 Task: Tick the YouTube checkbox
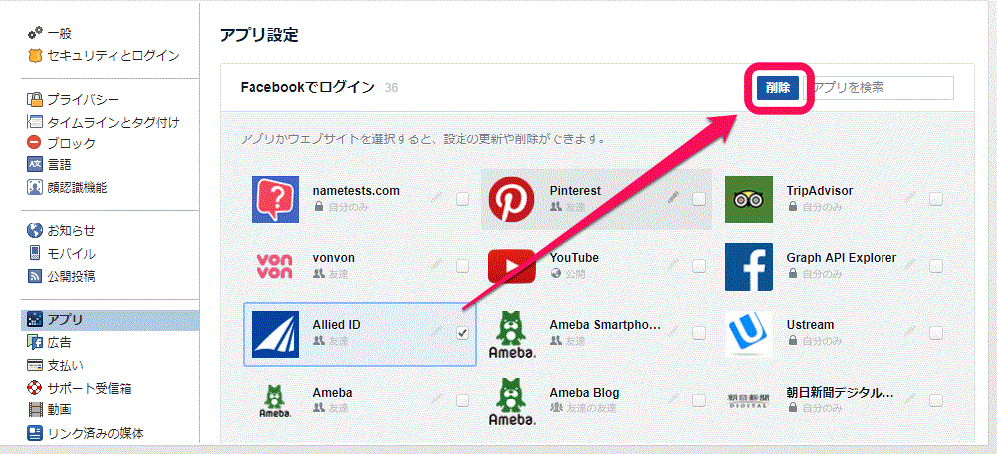coord(699,265)
